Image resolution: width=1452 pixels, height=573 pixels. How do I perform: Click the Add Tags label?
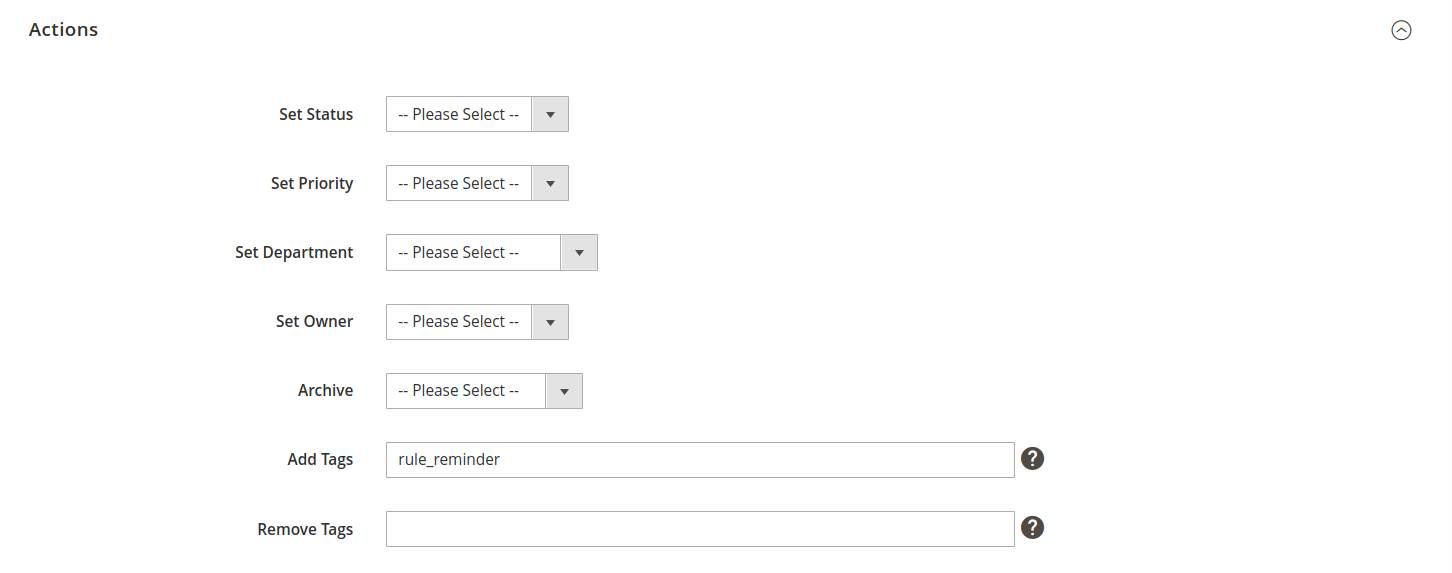pyautogui.click(x=320, y=459)
